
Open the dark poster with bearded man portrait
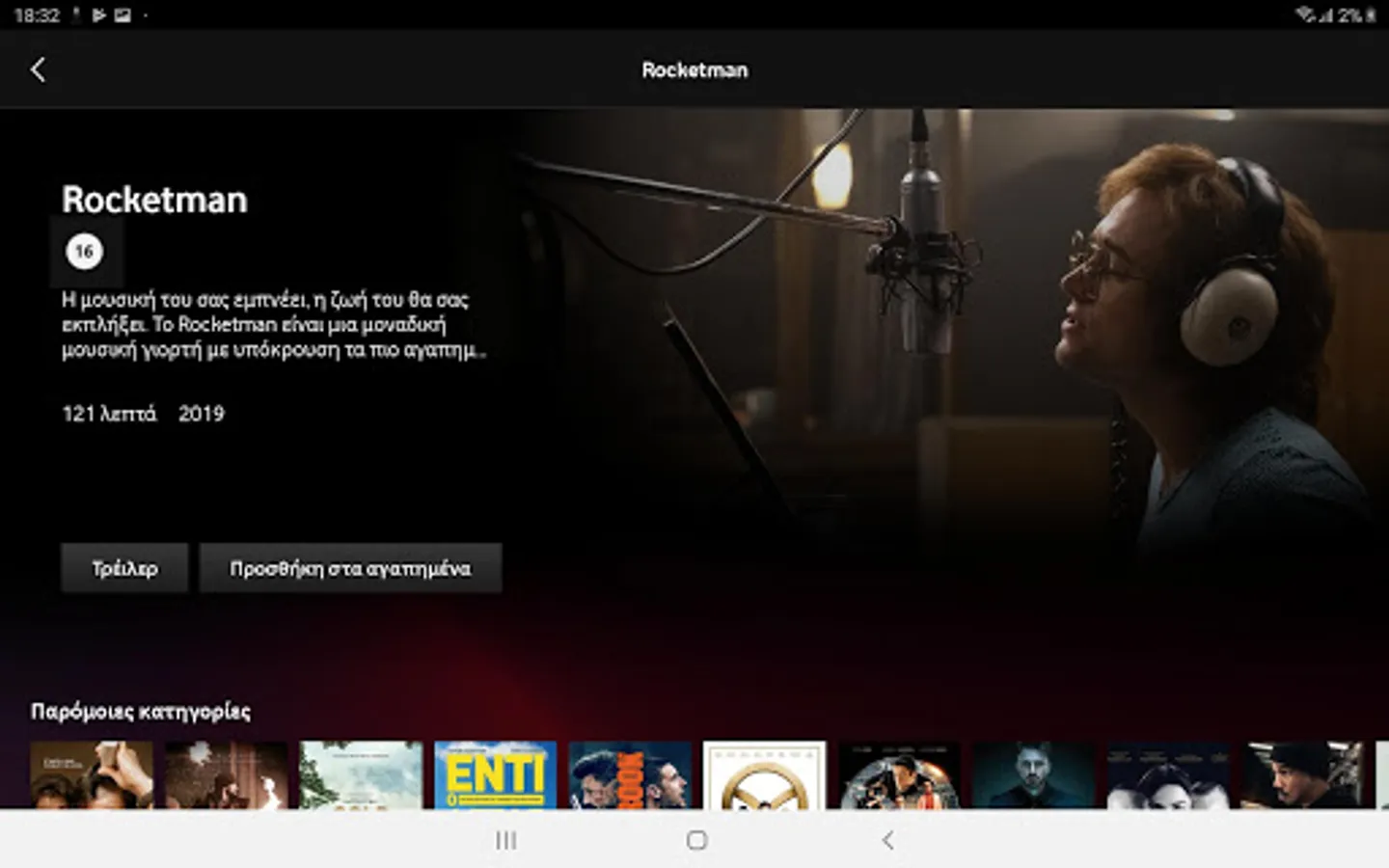click(1034, 774)
